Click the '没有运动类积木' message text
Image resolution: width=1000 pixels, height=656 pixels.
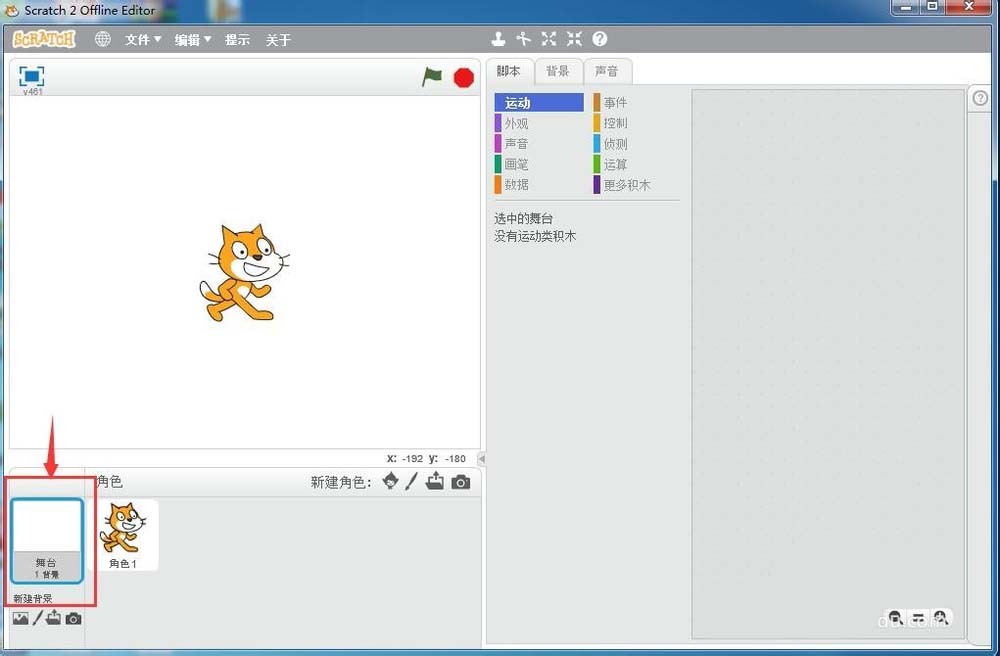[x=535, y=237]
